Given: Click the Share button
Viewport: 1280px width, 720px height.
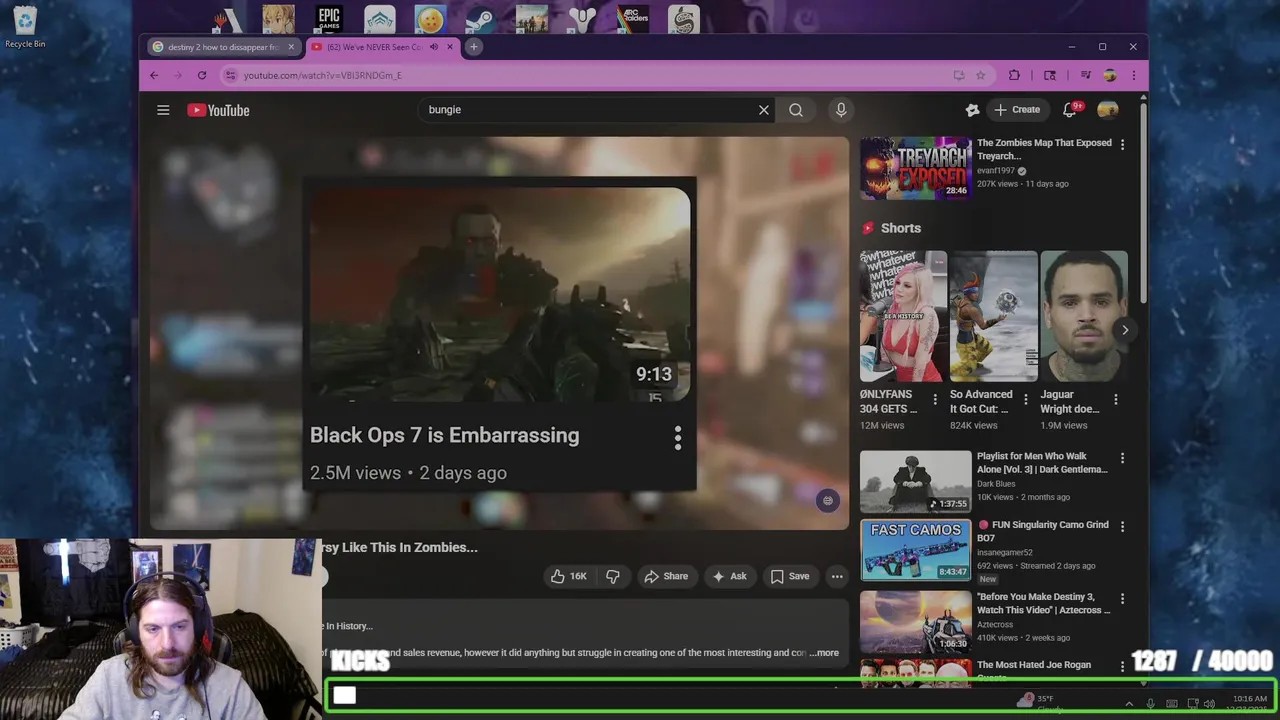Looking at the screenshot, I should [666, 576].
